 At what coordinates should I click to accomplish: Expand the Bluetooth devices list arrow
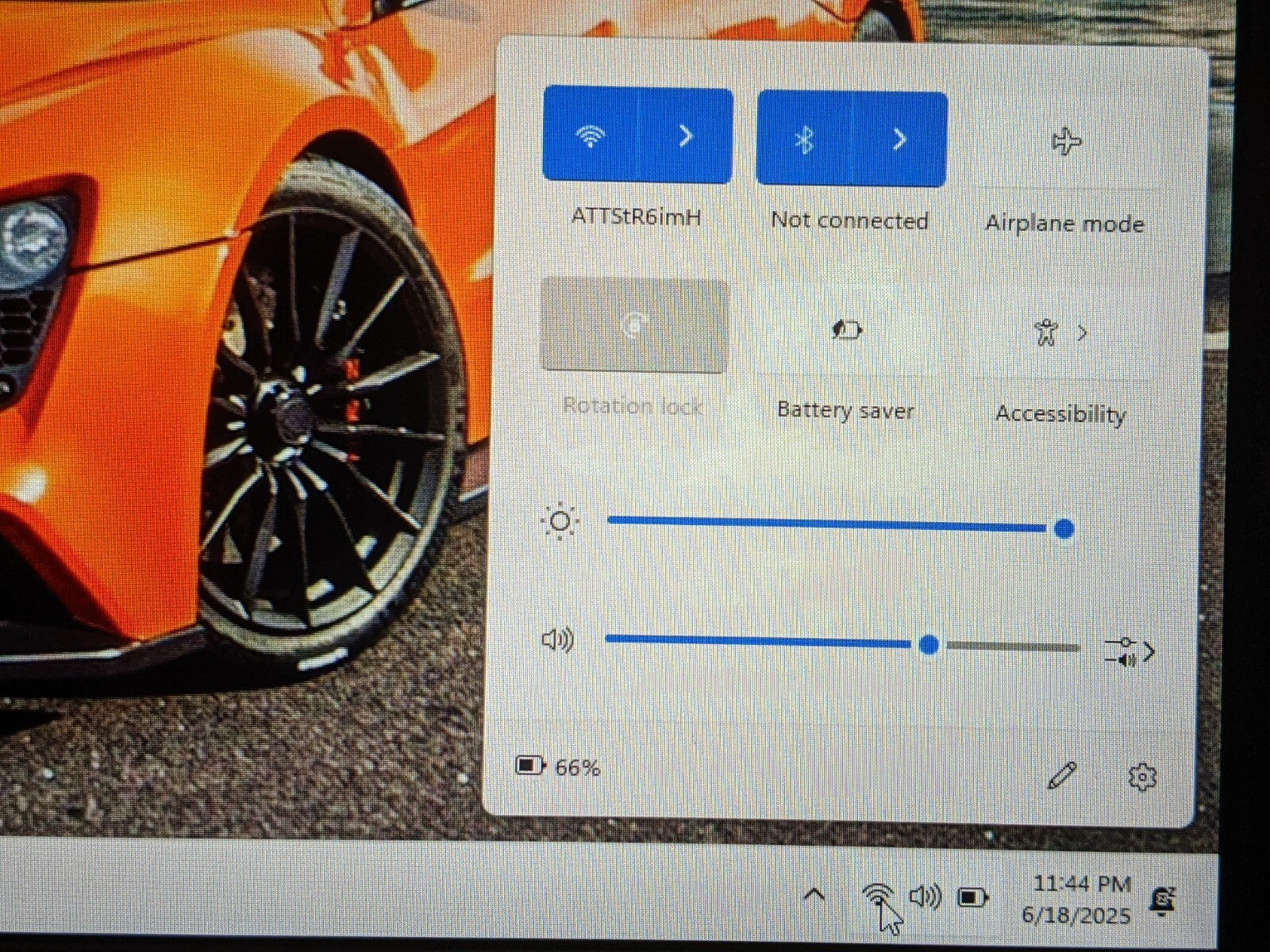pyautogui.click(x=899, y=140)
